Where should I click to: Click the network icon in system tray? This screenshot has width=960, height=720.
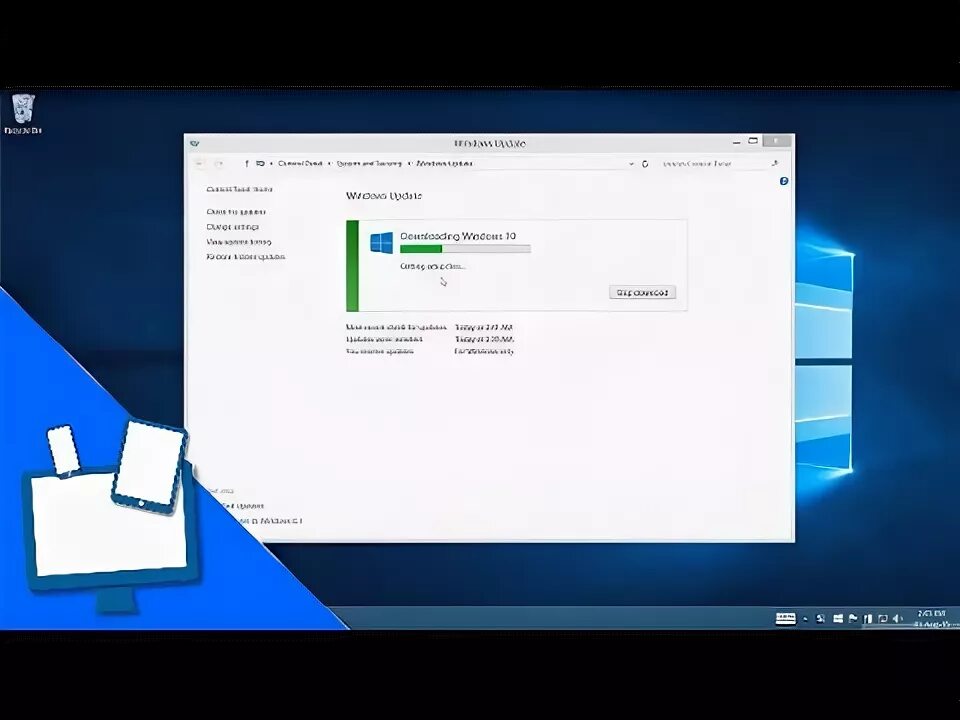(x=882, y=619)
